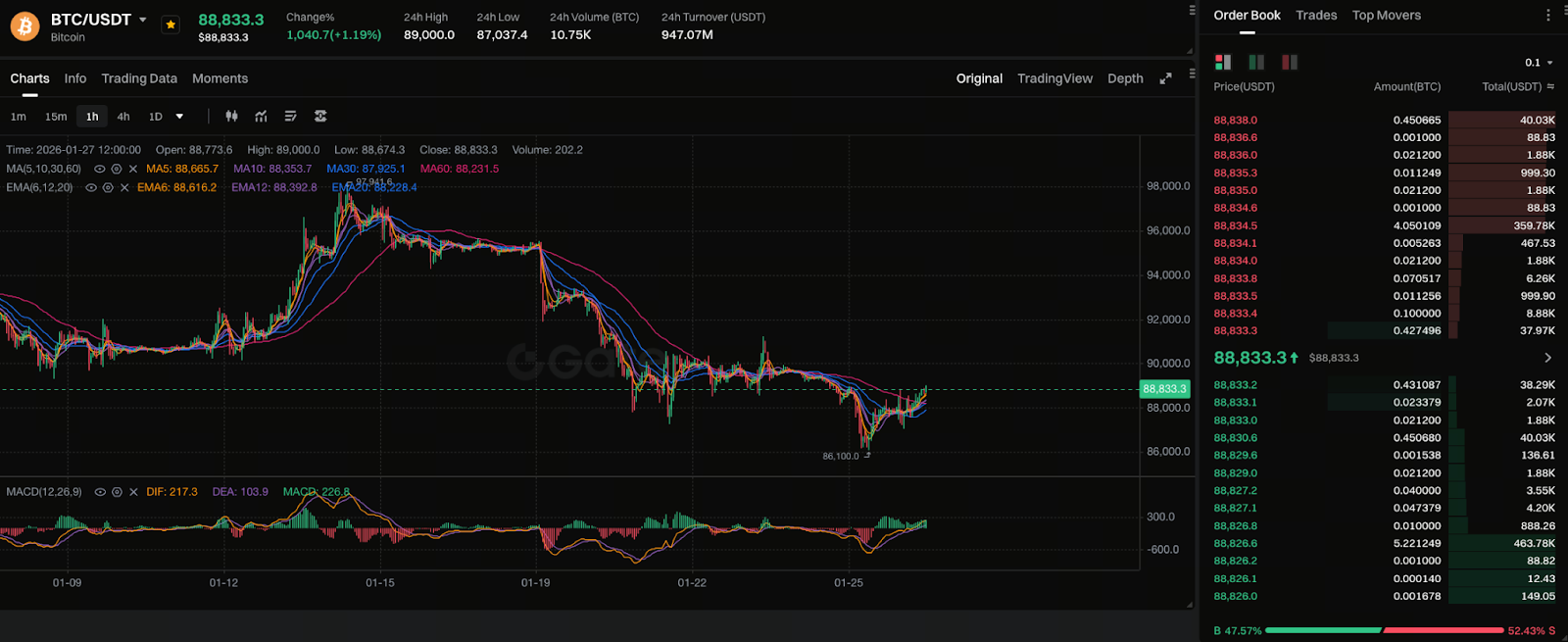Screen dimensions: 1568x642
Task: Show both bids and asks view
Action: [x=1223, y=62]
